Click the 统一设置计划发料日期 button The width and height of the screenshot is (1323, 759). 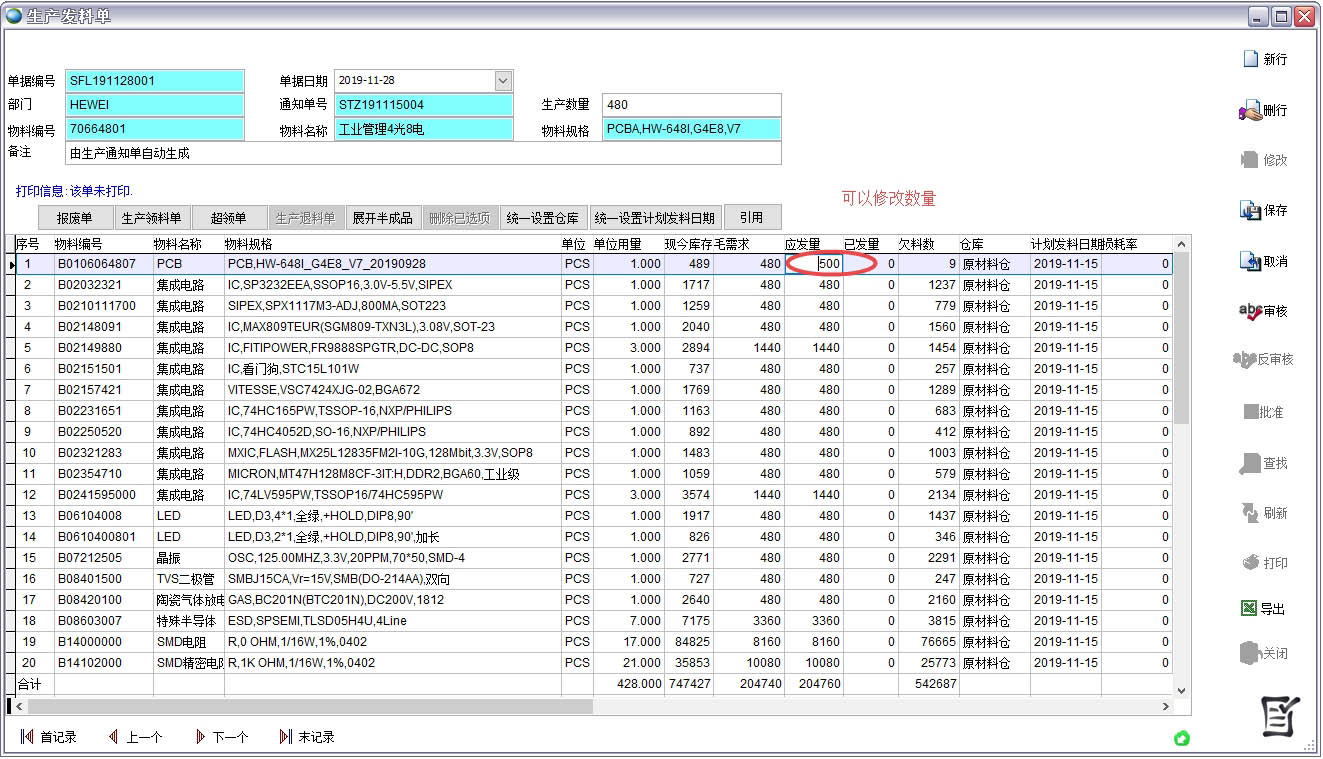[654, 218]
